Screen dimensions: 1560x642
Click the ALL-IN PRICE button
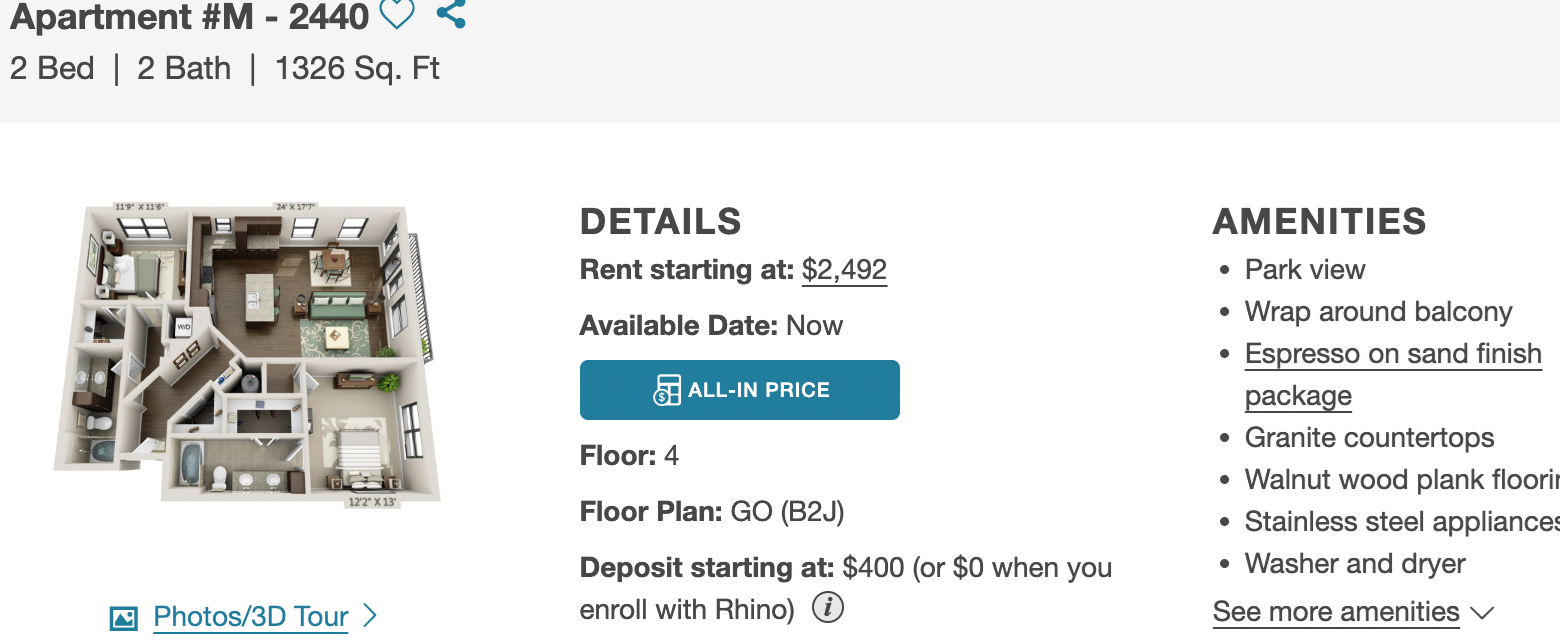pyautogui.click(x=740, y=390)
